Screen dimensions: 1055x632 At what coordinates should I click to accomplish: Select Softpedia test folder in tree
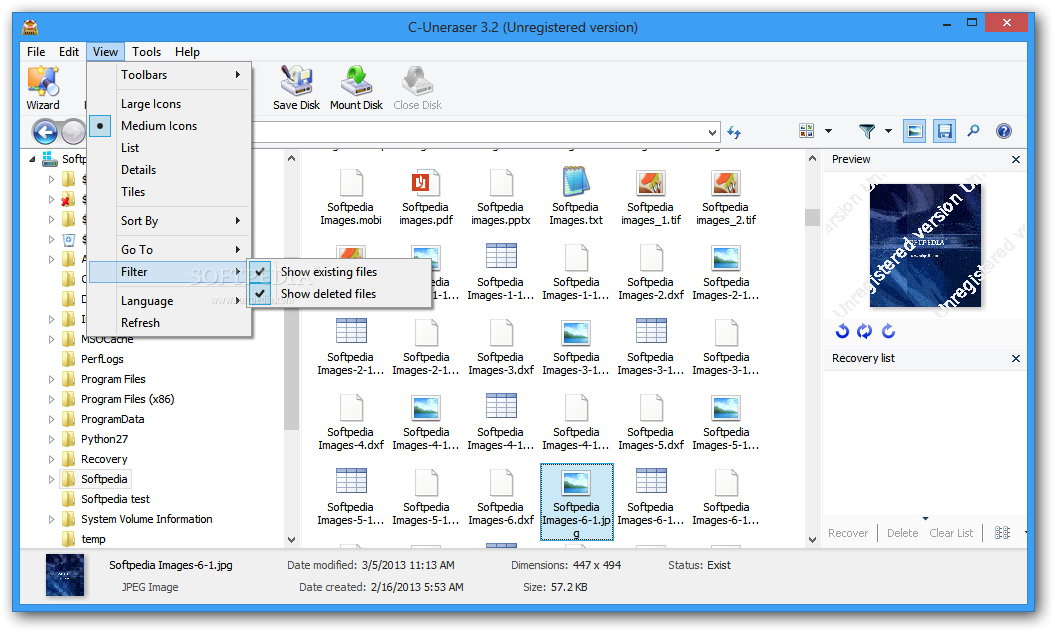[x=115, y=499]
